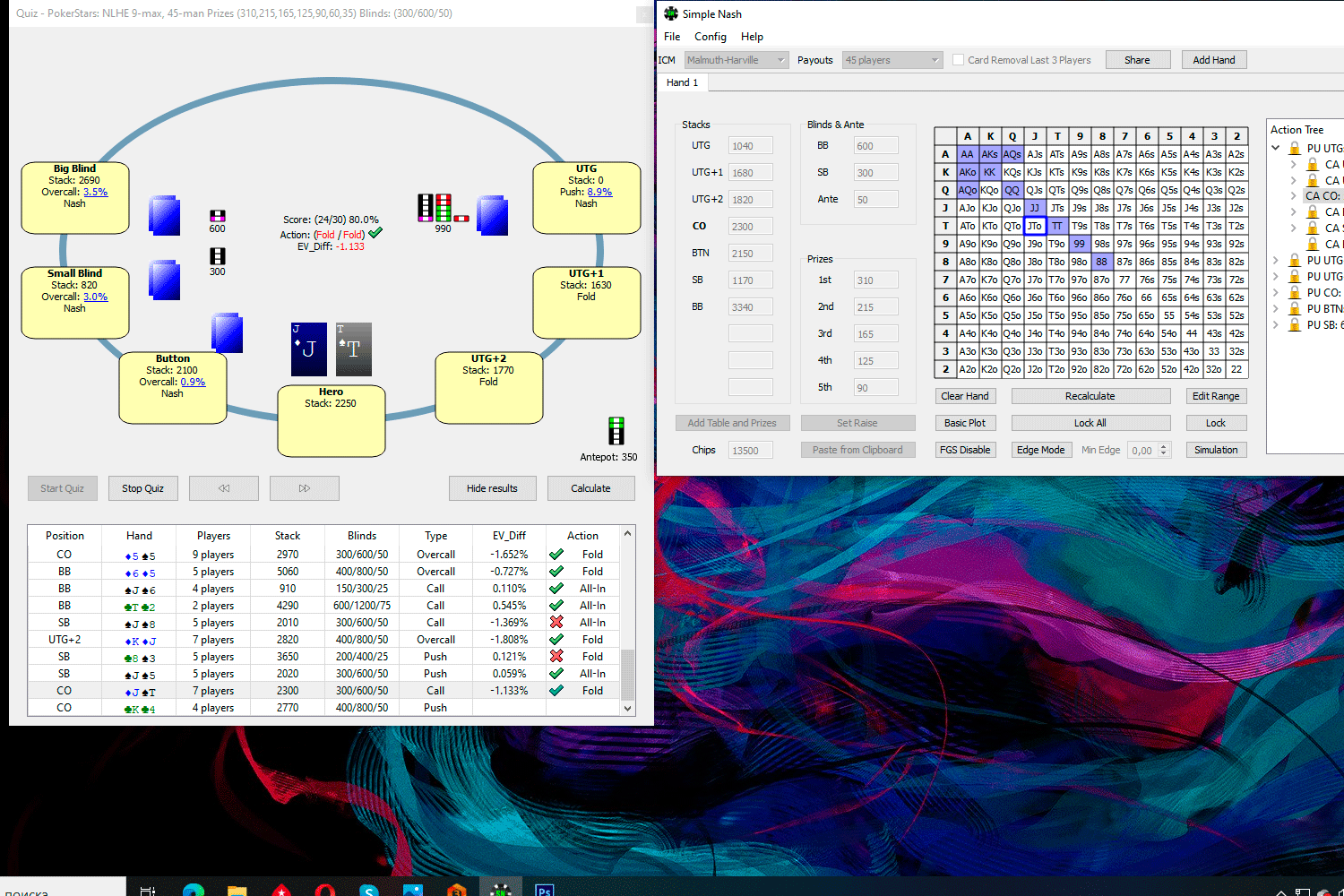Screen dimensions: 1344x896
Task: Click the Recalculate button
Action: (x=1090, y=396)
